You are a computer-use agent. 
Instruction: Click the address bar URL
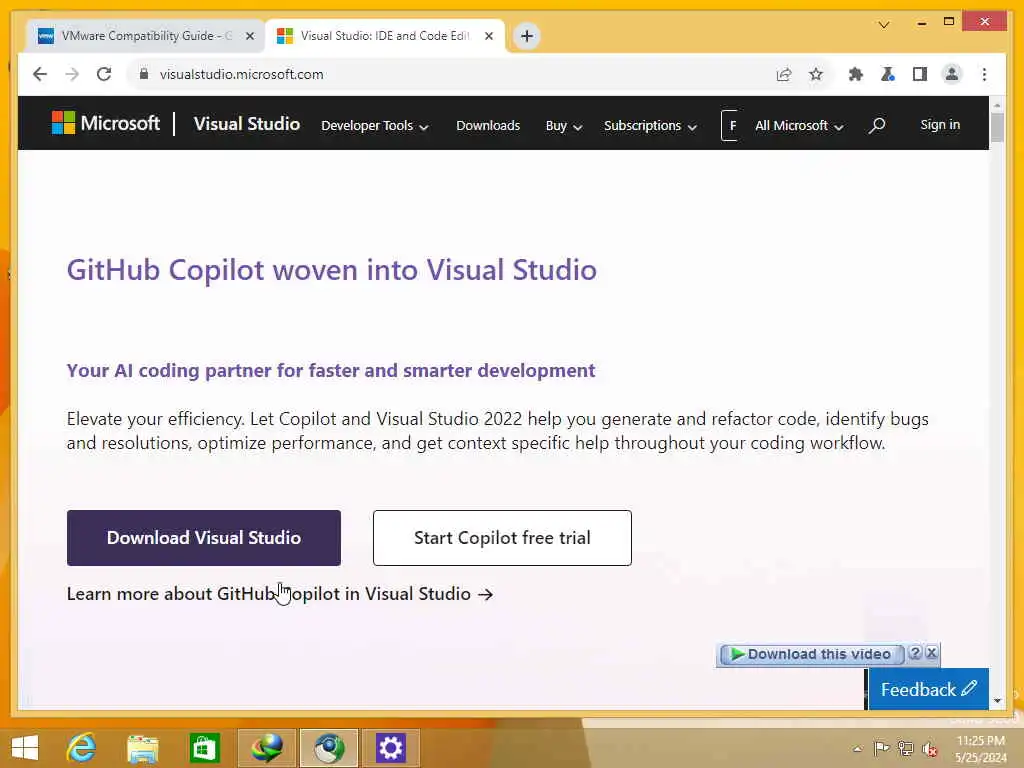tap(241, 74)
